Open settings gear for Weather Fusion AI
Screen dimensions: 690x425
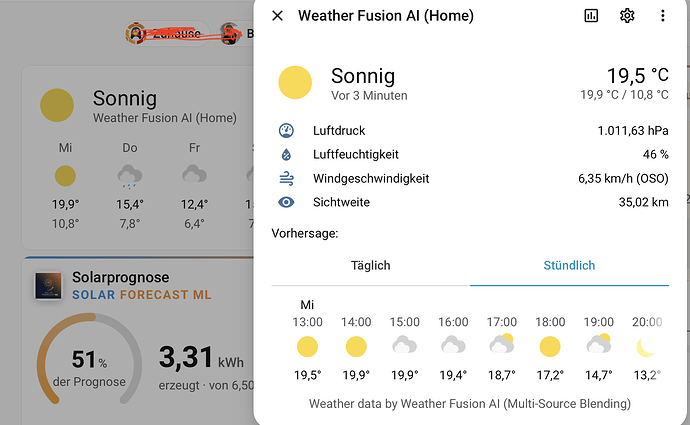point(627,16)
